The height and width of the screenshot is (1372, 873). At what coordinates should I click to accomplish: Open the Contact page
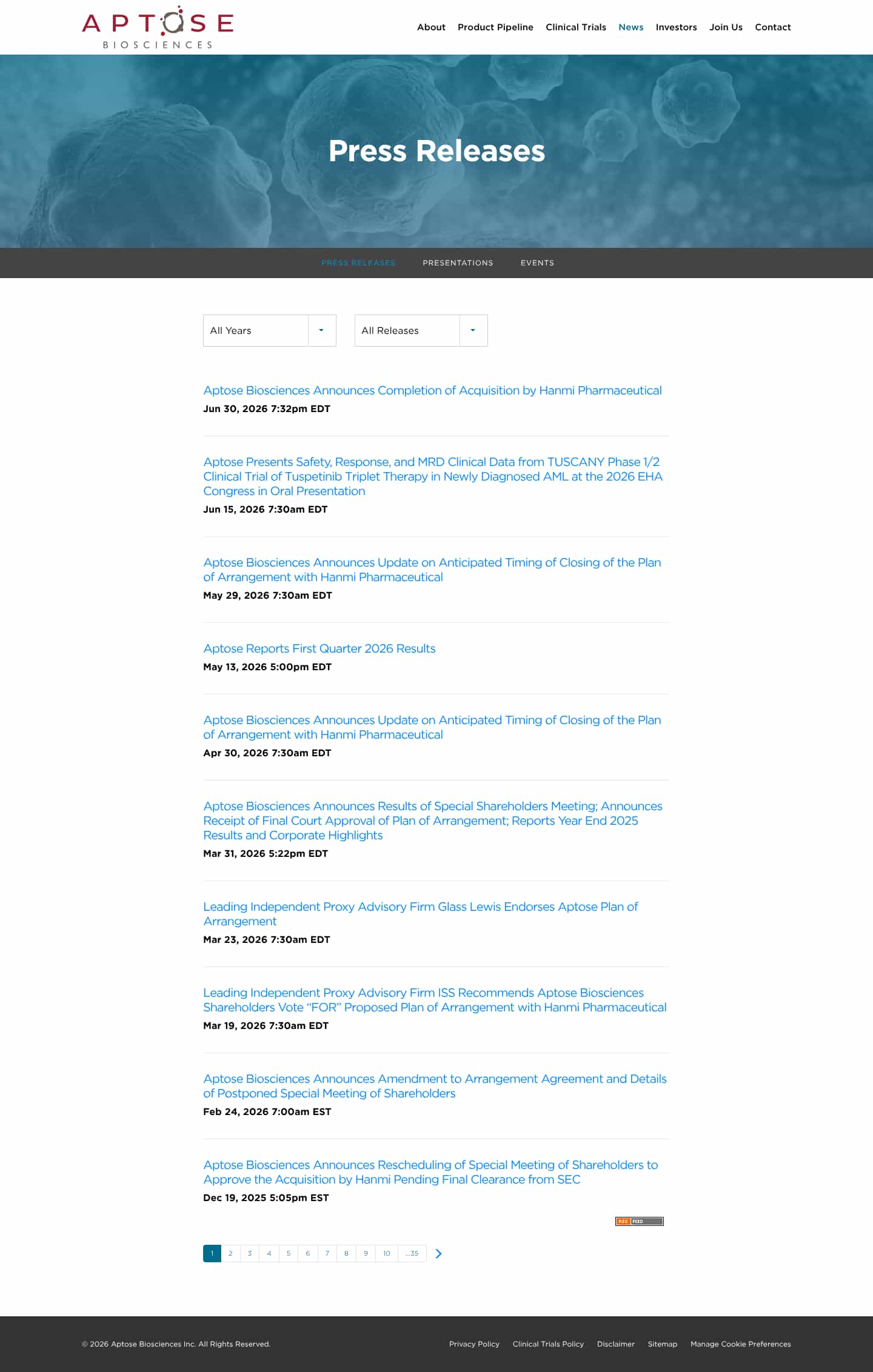(773, 27)
